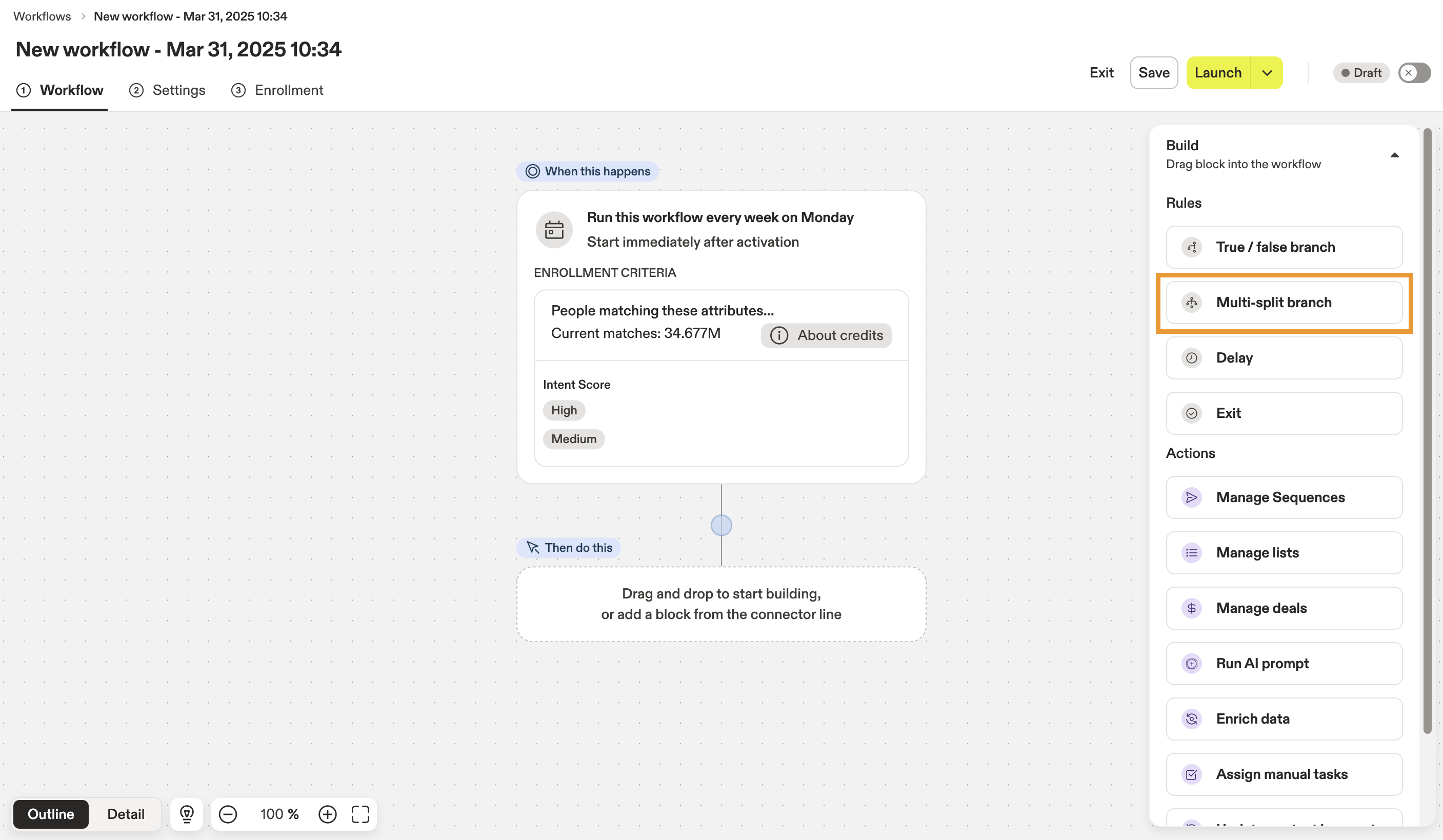Select the Manage Sequences action block
Image resolution: width=1443 pixels, height=840 pixels.
pyautogui.click(x=1284, y=497)
